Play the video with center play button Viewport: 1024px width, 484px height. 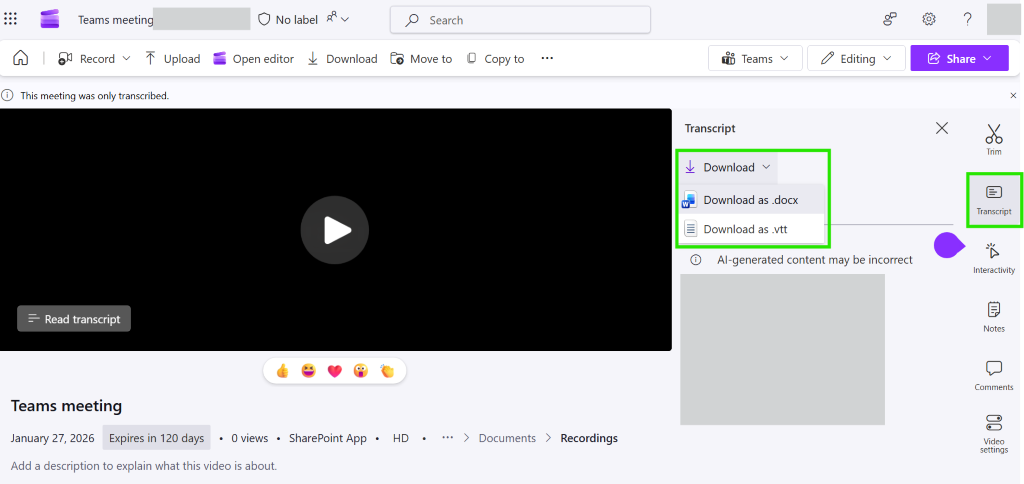(335, 230)
